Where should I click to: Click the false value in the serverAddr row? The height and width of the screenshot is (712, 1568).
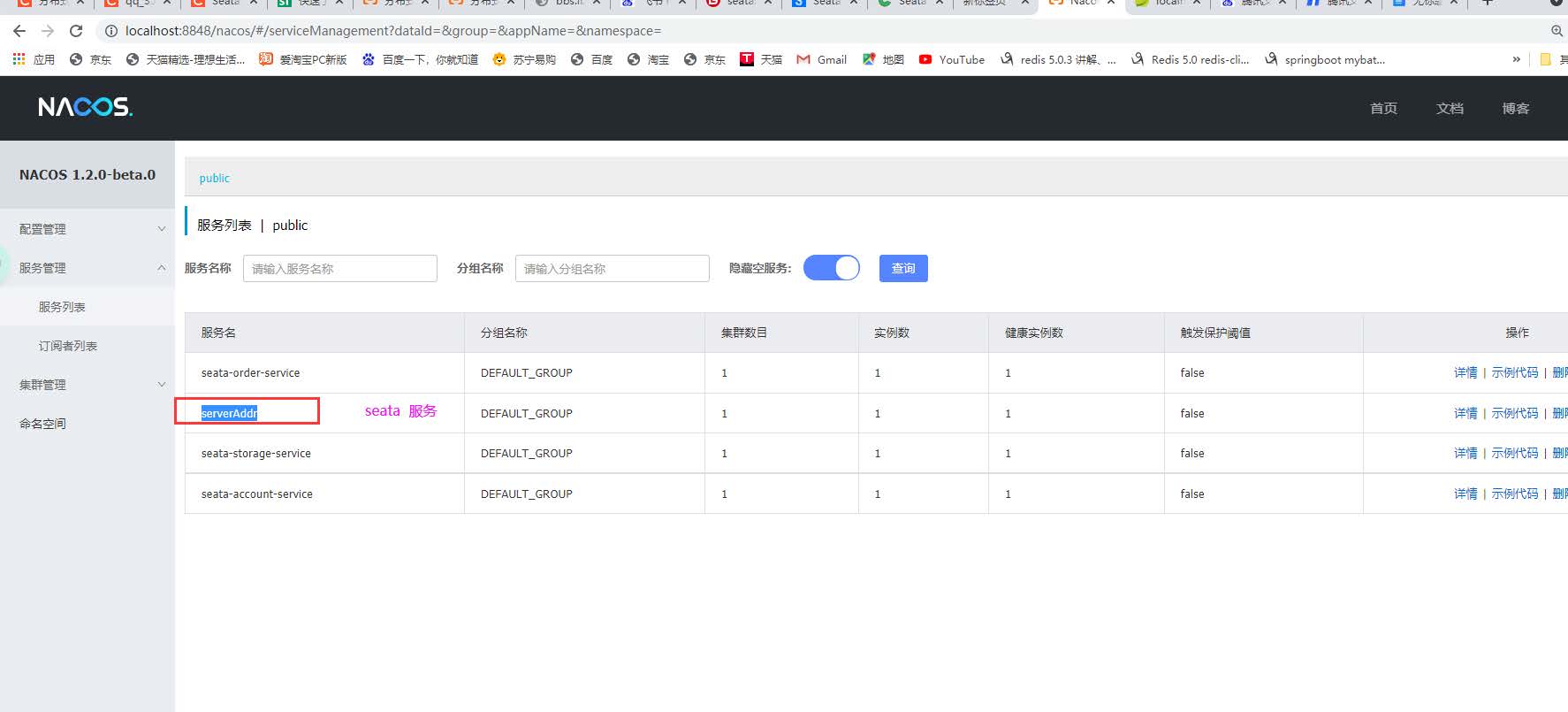(x=1192, y=413)
